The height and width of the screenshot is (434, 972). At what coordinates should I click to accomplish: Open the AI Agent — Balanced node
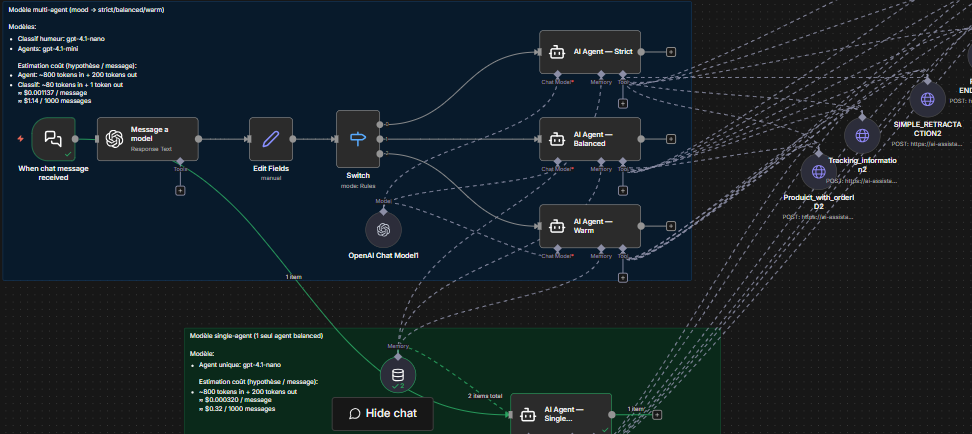(590, 139)
